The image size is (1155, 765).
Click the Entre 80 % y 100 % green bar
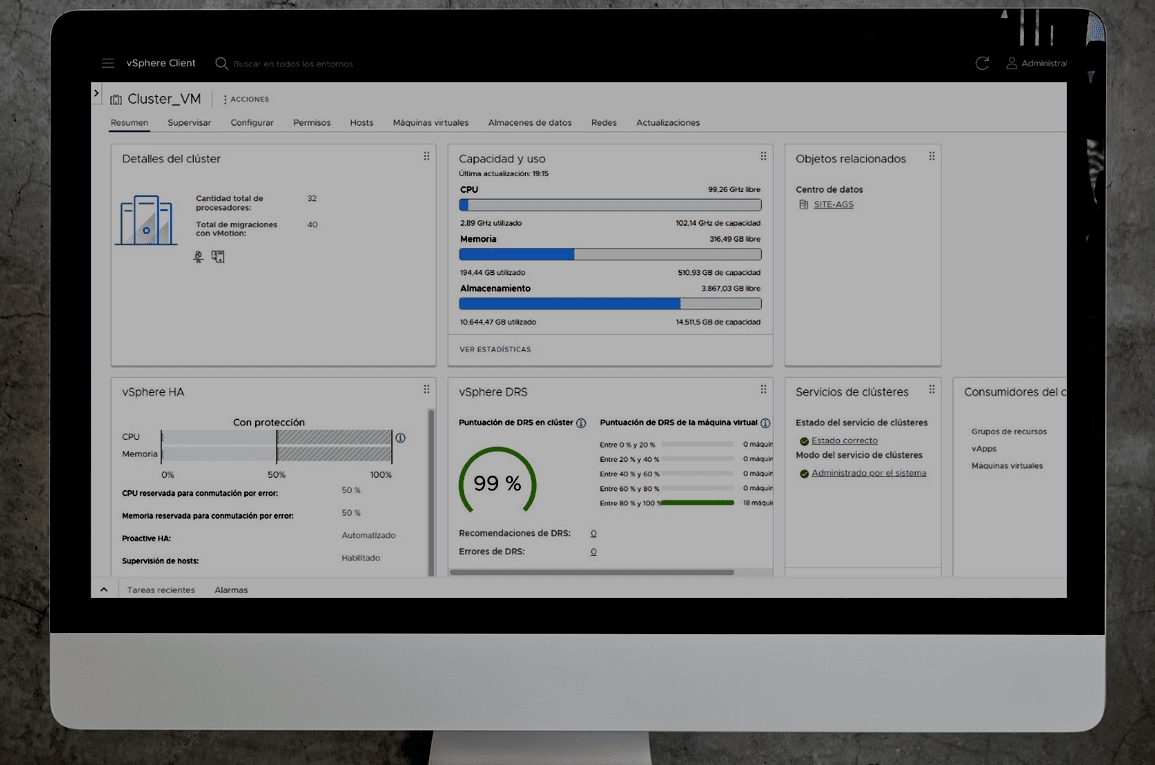pos(697,503)
